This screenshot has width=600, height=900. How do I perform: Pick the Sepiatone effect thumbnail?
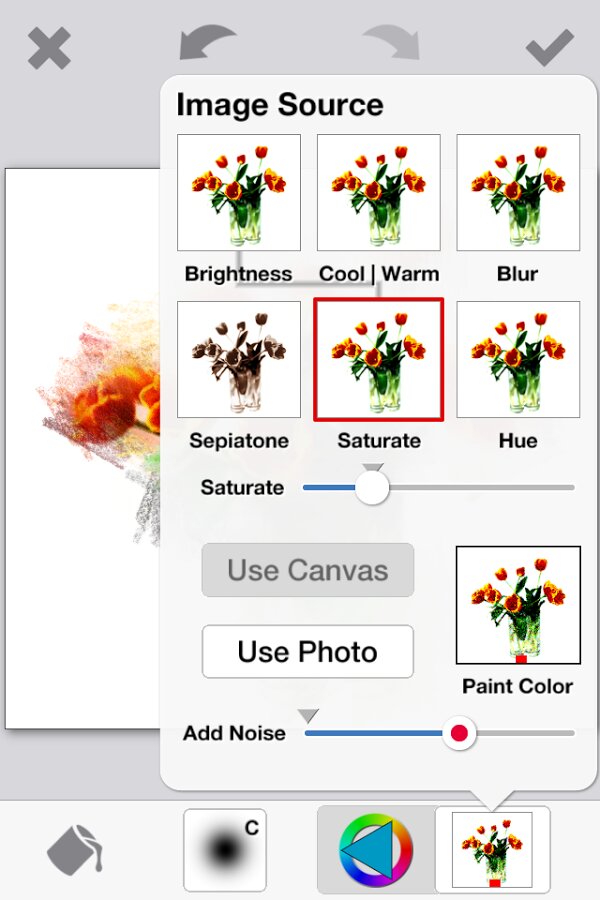(239, 360)
